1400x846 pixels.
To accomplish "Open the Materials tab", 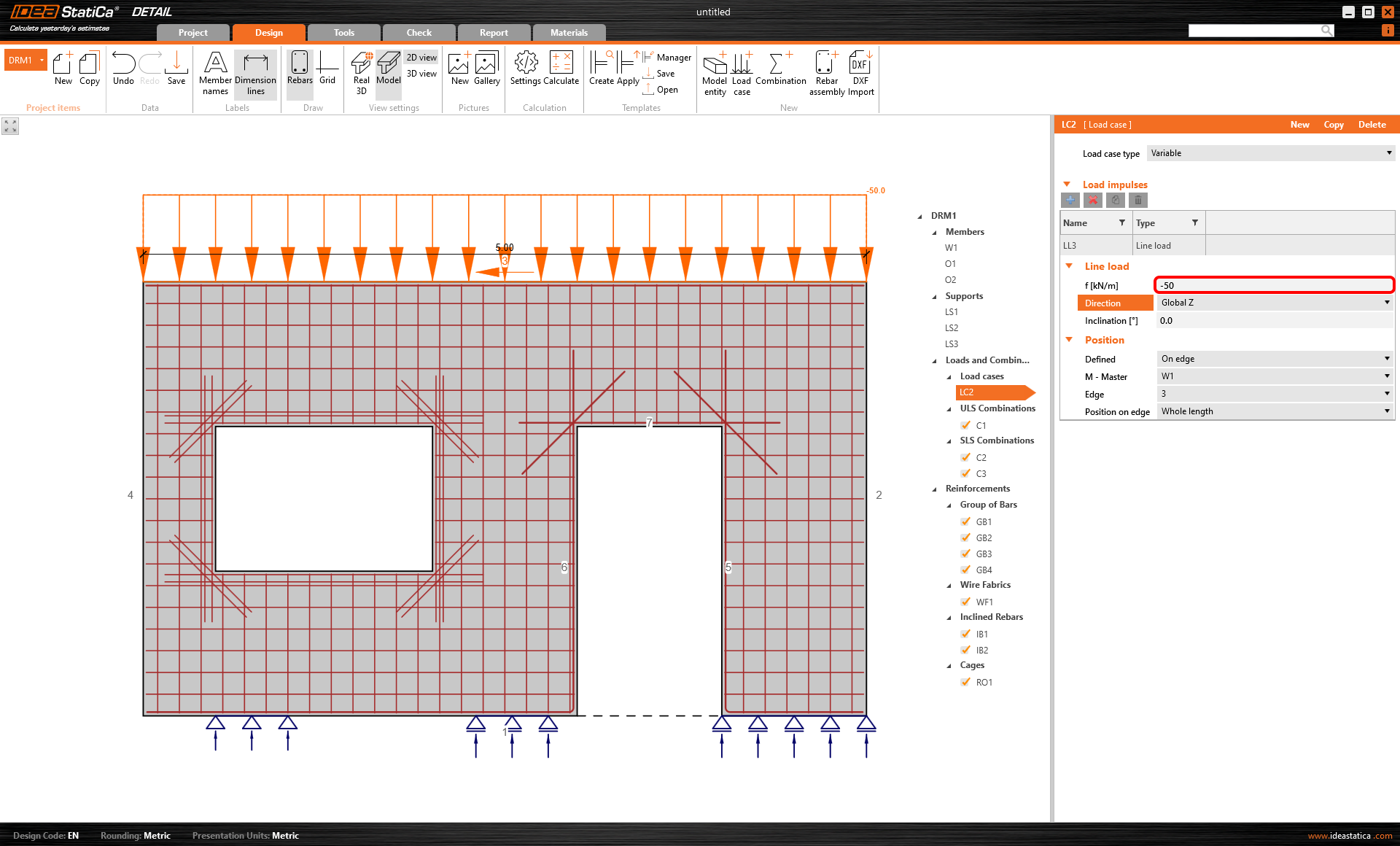I will pos(568,32).
